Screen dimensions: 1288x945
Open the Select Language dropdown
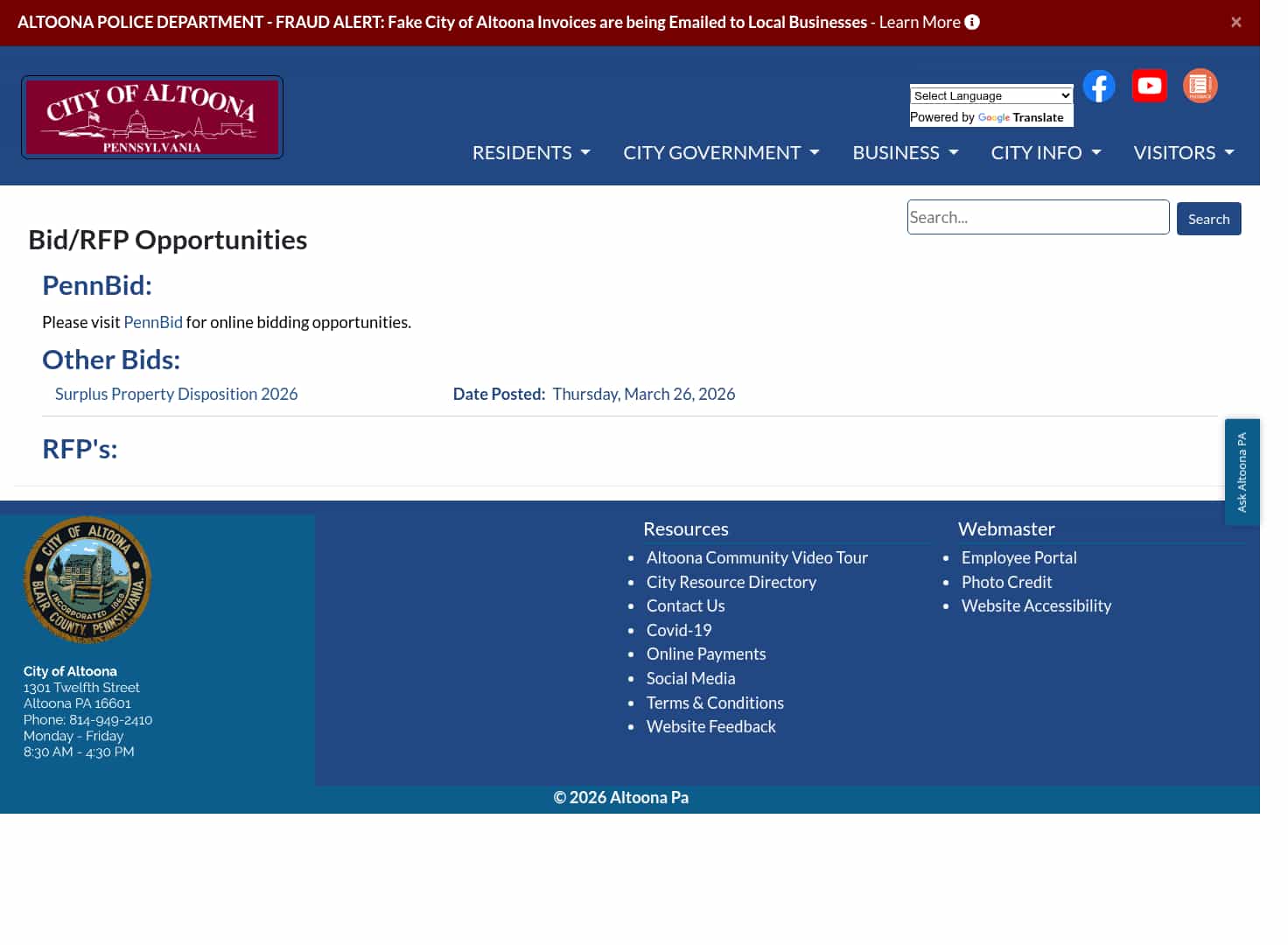click(x=991, y=95)
